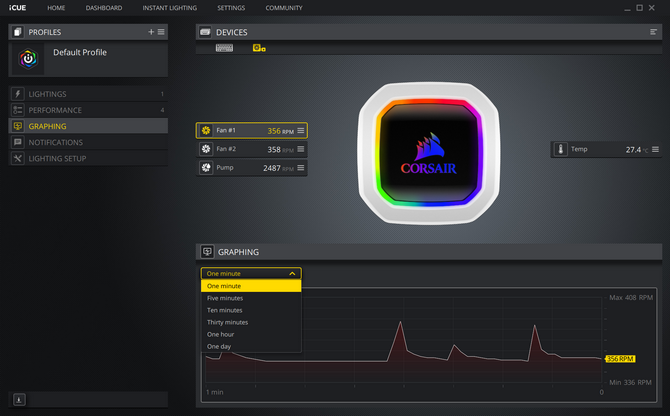Open INSTANT LIGHTING menu
This screenshot has width=670, height=416.
(170, 8)
